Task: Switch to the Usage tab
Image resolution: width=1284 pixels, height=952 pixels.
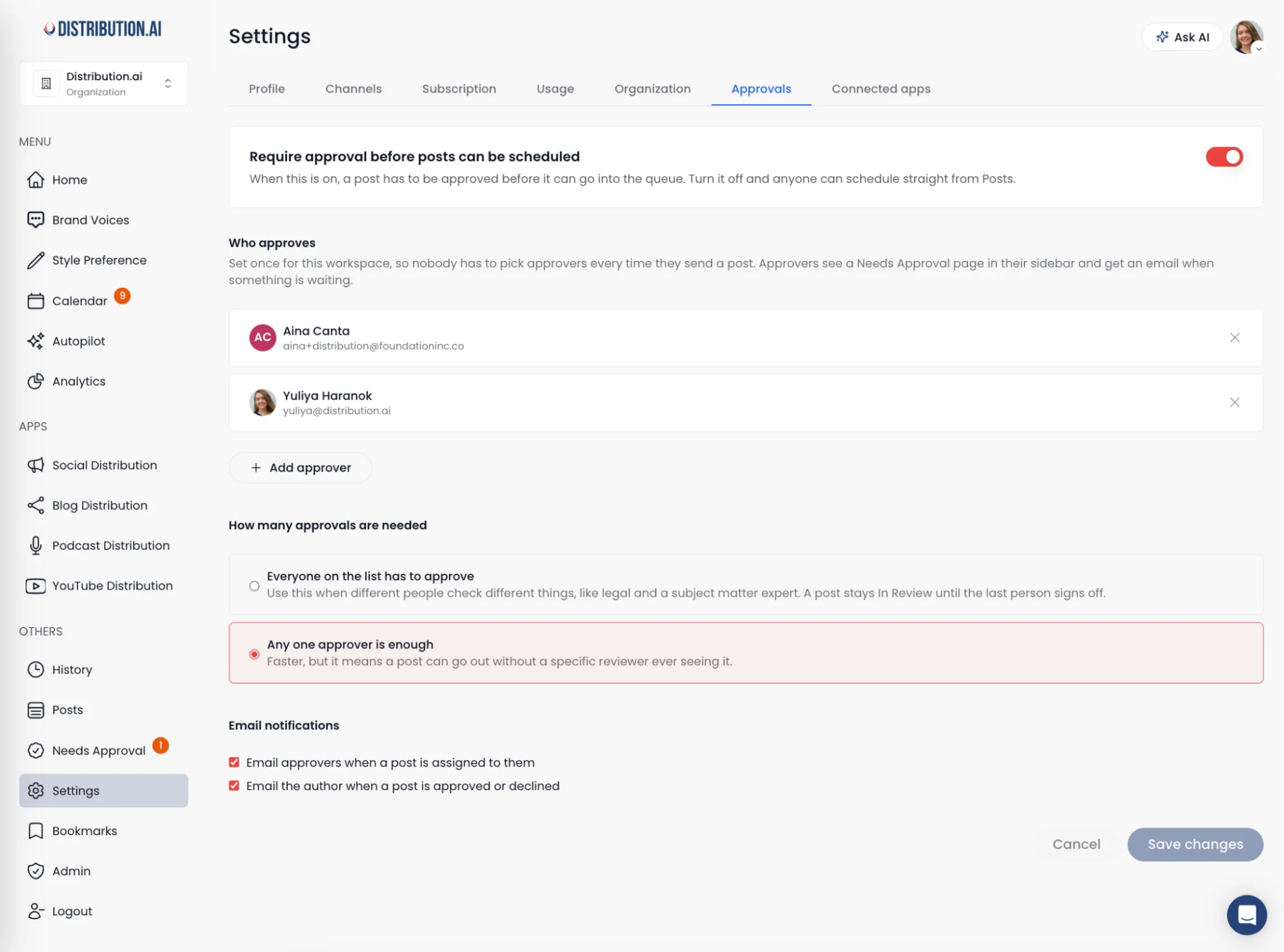Action: (555, 89)
